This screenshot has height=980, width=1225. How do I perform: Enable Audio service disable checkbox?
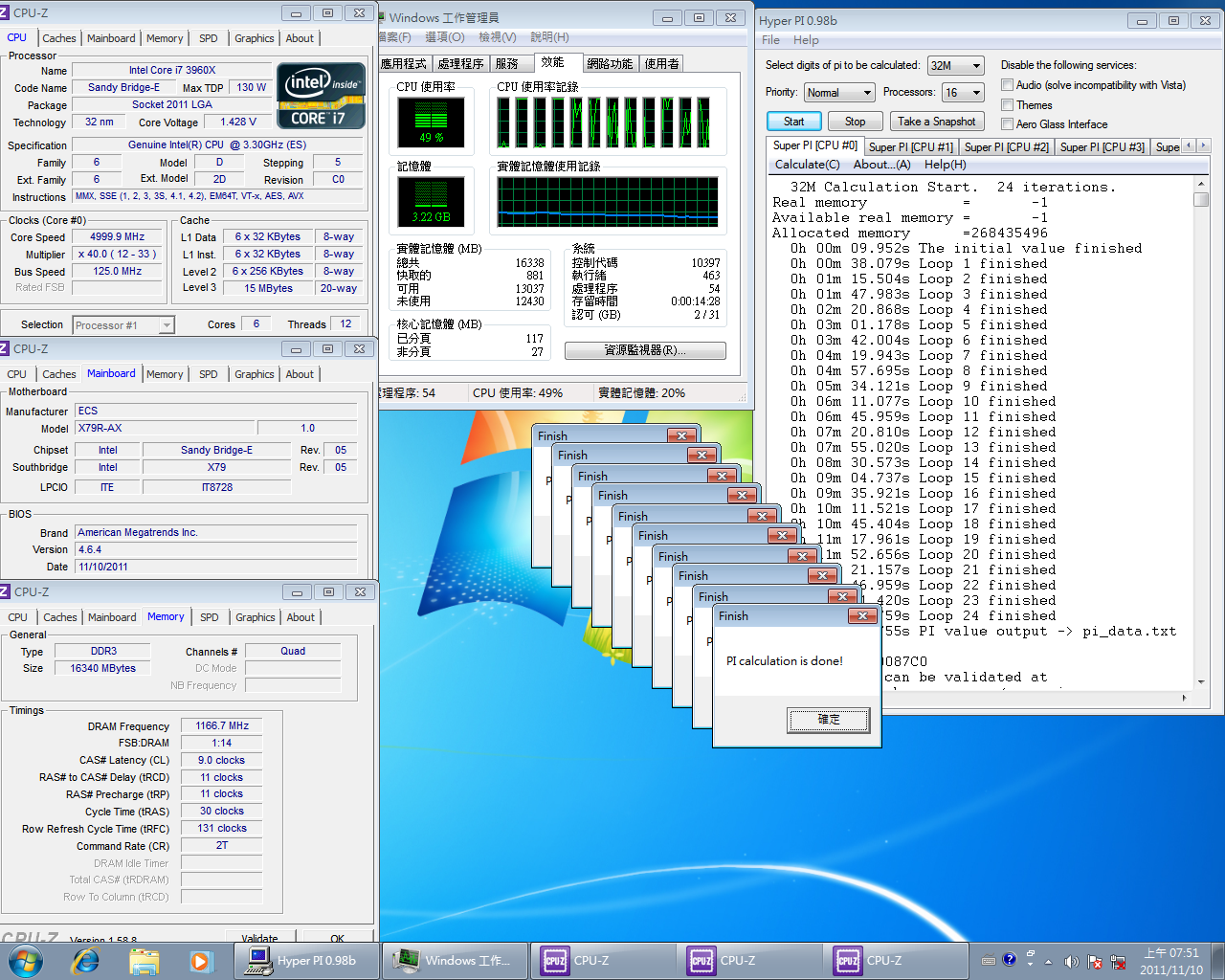coord(1007,85)
